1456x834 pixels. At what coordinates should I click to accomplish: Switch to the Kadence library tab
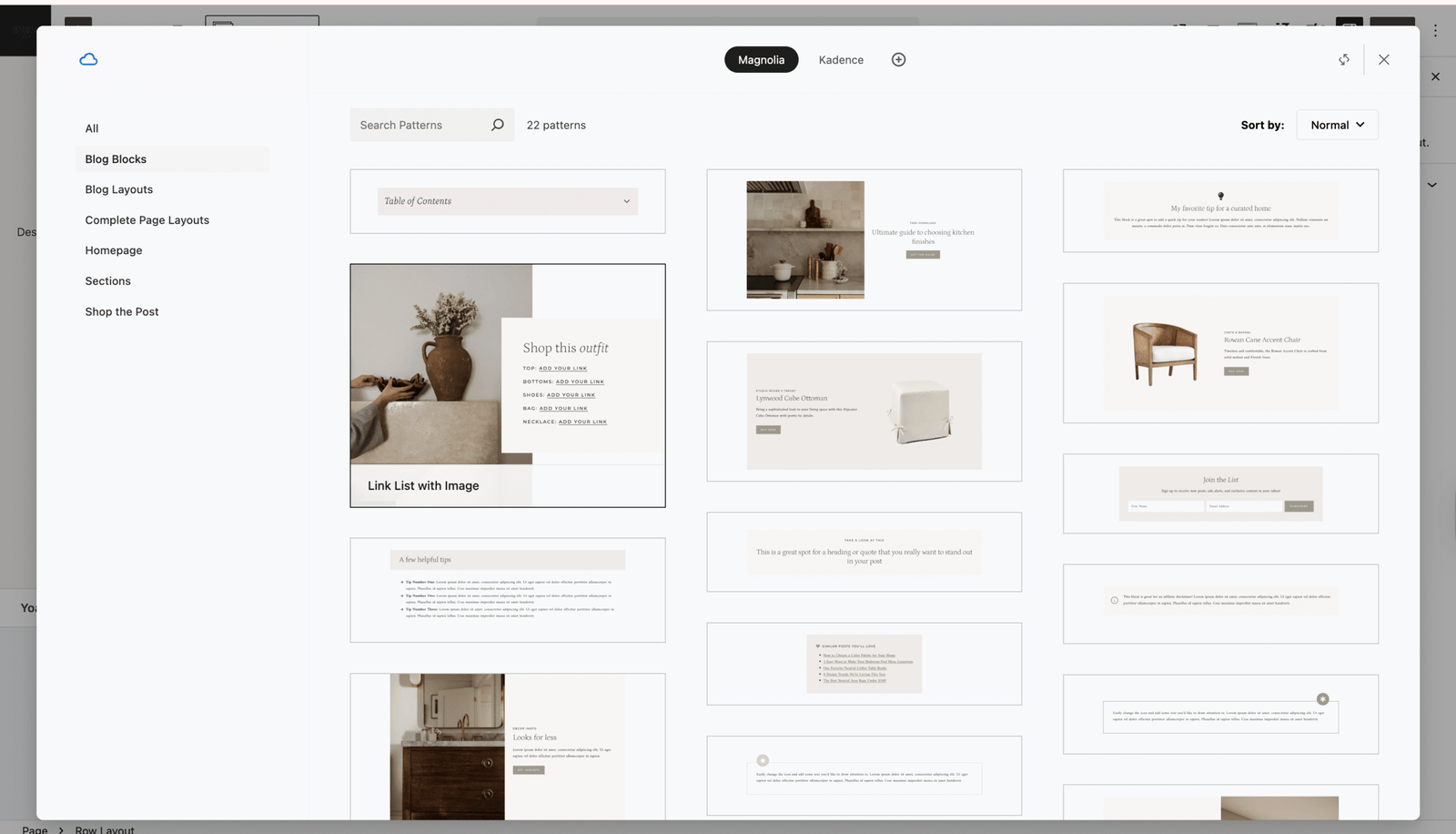pos(841,60)
